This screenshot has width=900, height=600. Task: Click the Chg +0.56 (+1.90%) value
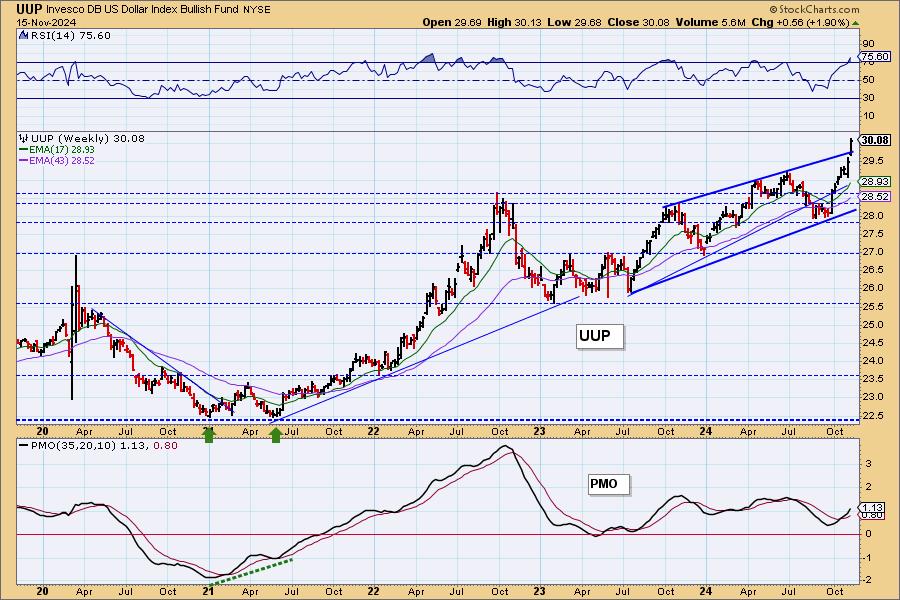click(800, 22)
